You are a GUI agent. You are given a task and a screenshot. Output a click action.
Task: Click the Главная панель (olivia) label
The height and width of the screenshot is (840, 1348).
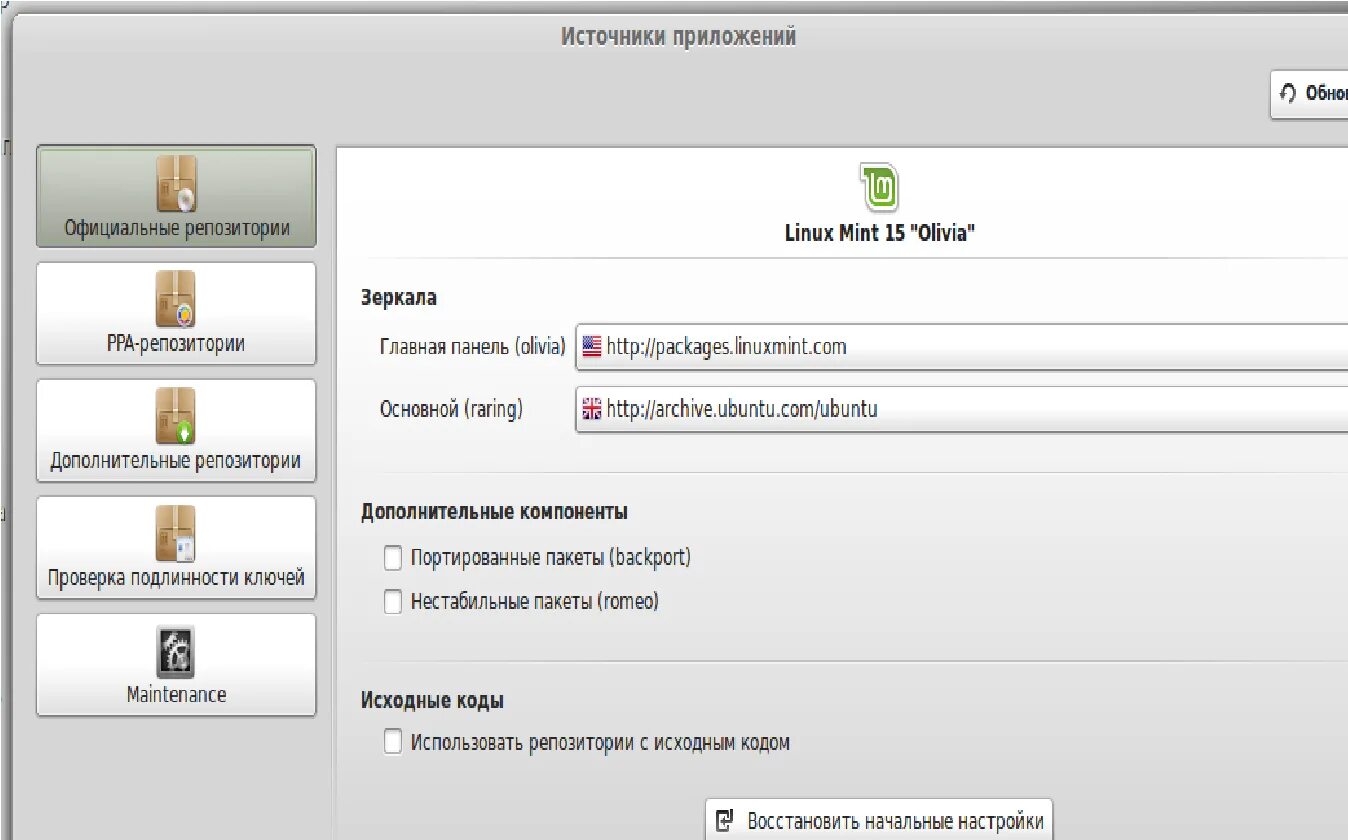click(x=473, y=348)
